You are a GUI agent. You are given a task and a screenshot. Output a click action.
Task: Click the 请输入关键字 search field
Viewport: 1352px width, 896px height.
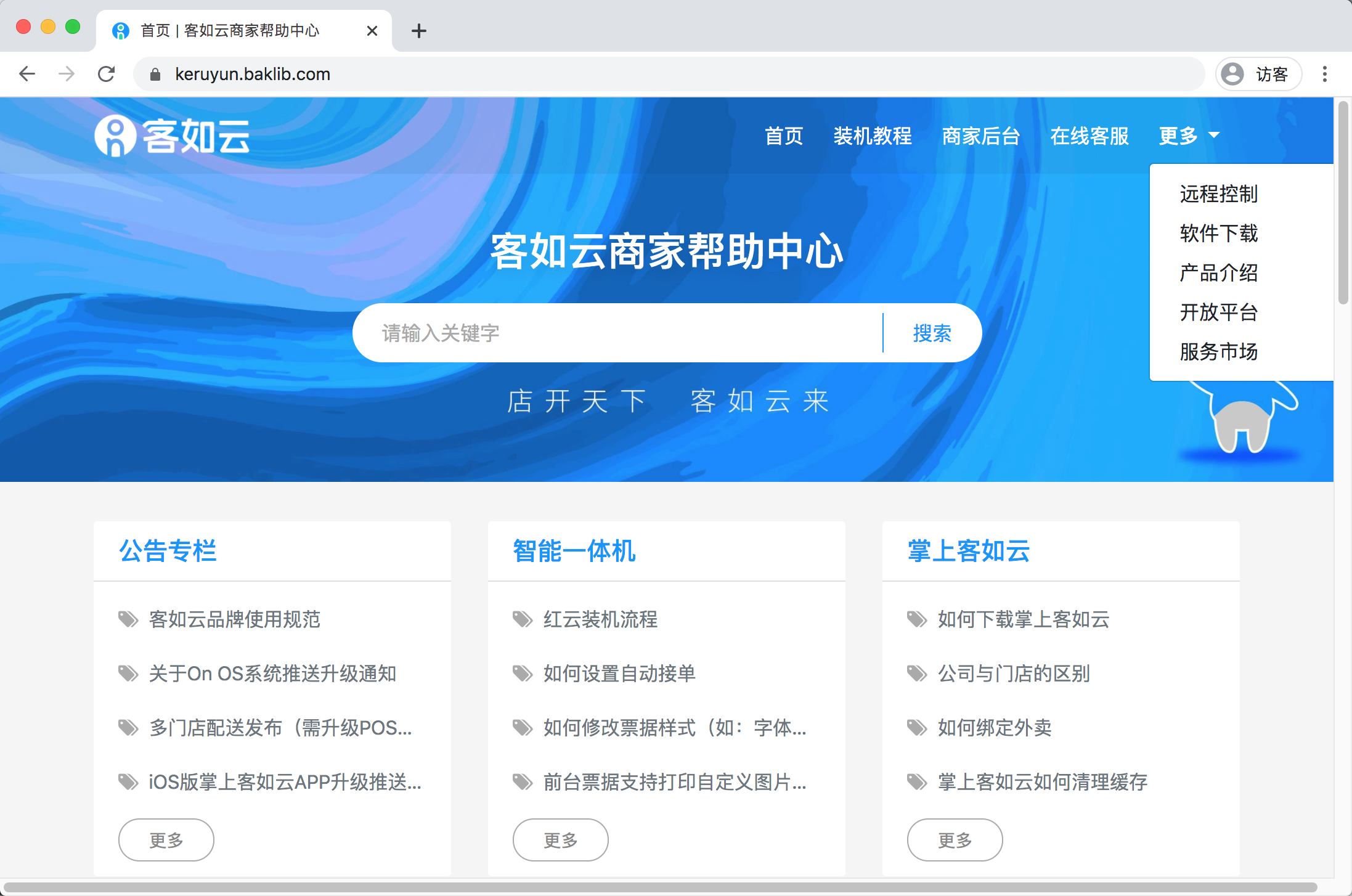click(616, 333)
